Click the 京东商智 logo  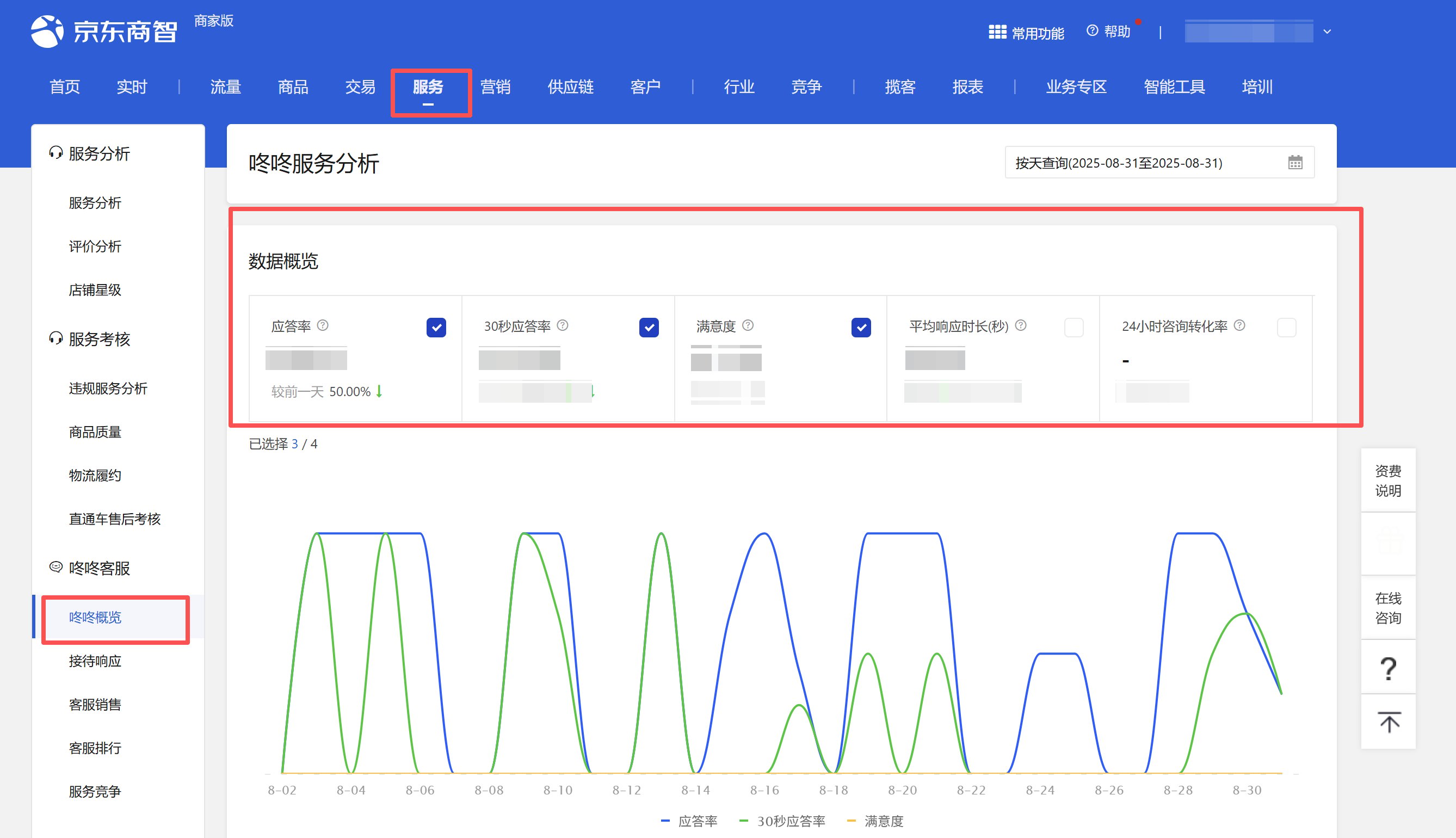pos(104,31)
